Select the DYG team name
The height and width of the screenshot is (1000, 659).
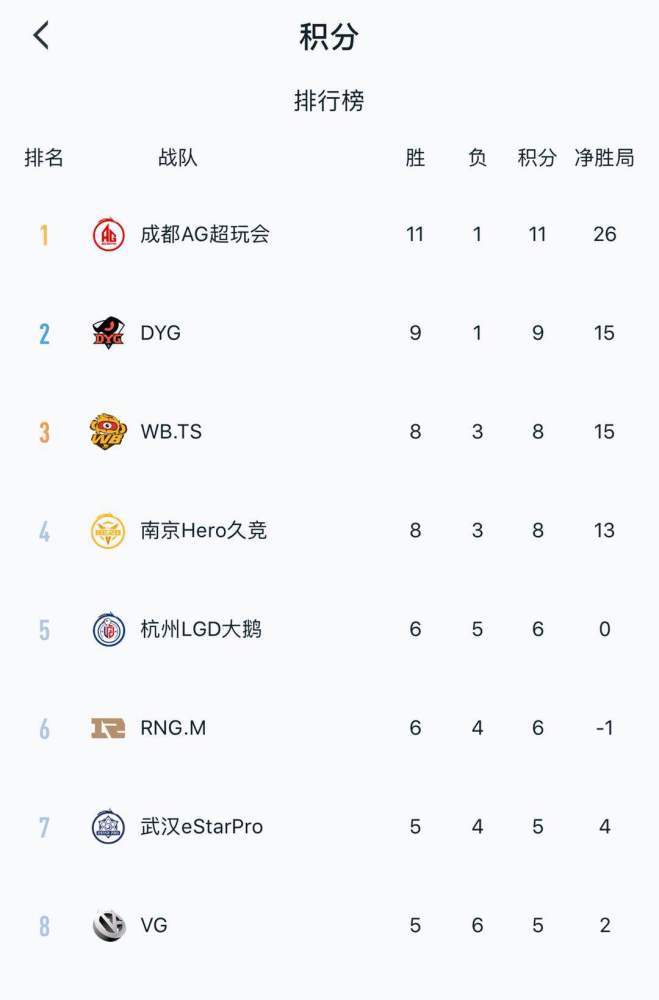tap(158, 332)
